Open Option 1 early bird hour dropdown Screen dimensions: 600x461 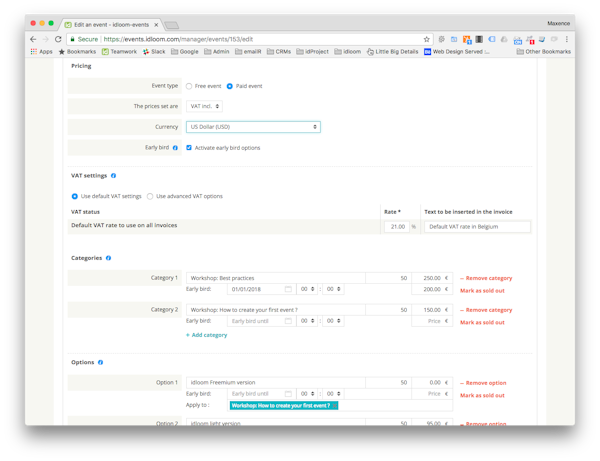click(x=307, y=394)
